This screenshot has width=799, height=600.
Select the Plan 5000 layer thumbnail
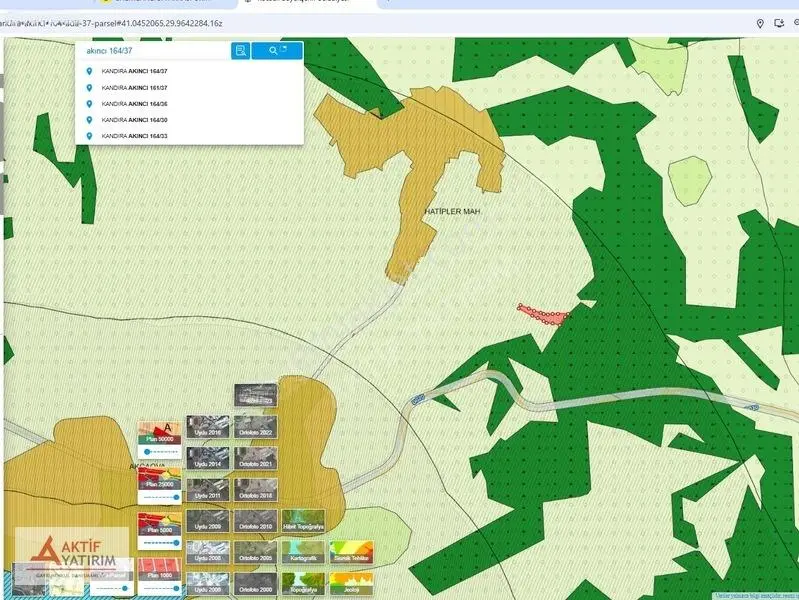(x=159, y=524)
